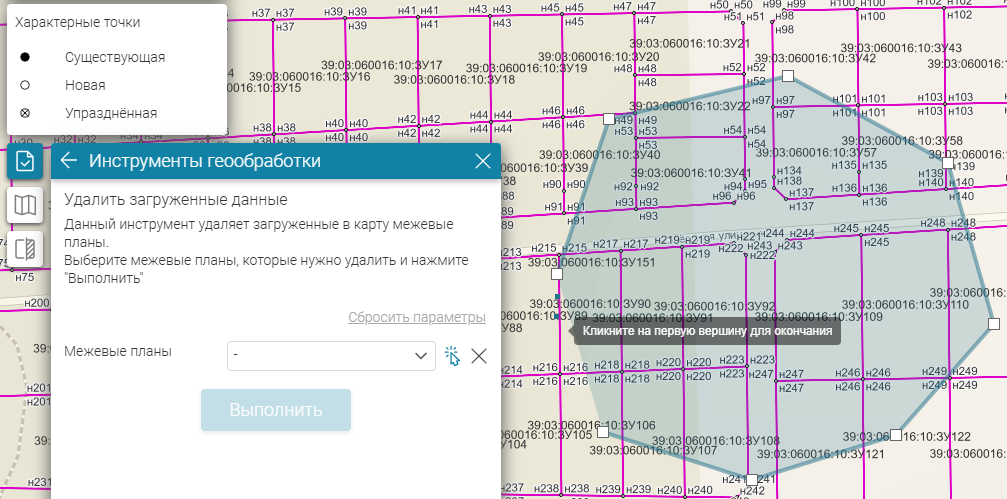Go back using the panel's arrow icon
Screen dimensions: 1007x499
[69, 161]
